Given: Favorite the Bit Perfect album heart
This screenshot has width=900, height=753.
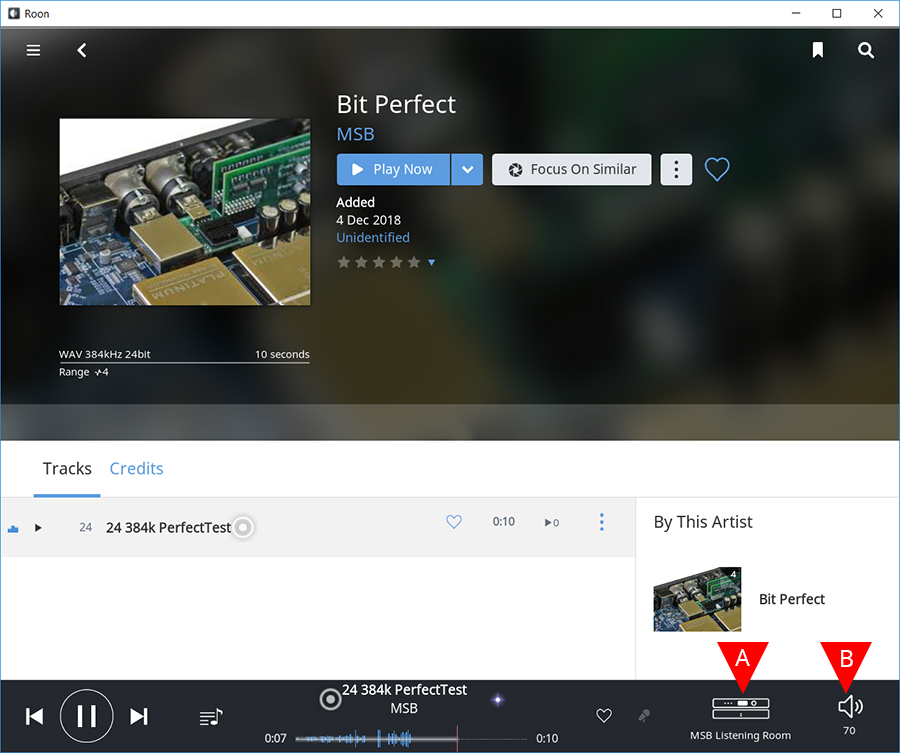Looking at the screenshot, I should (717, 170).
